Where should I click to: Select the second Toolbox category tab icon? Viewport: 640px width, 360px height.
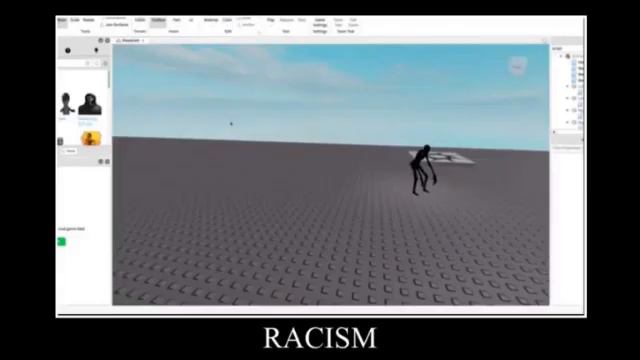click(x=96, y=50)
